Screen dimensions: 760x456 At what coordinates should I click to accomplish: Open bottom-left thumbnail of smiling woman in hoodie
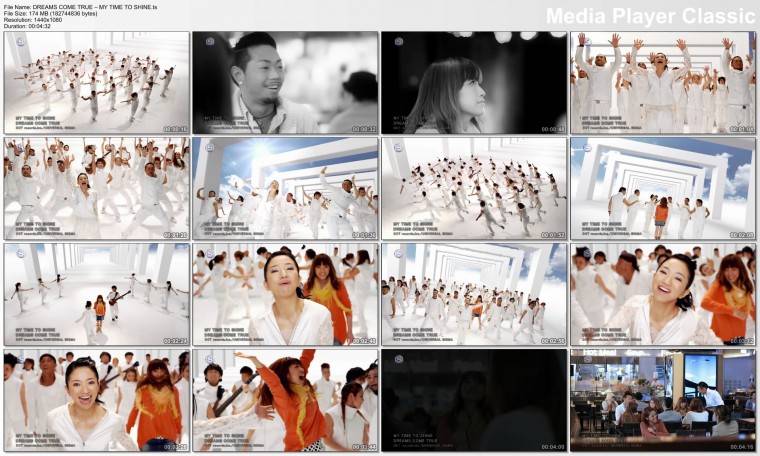[x=96, y=400]
